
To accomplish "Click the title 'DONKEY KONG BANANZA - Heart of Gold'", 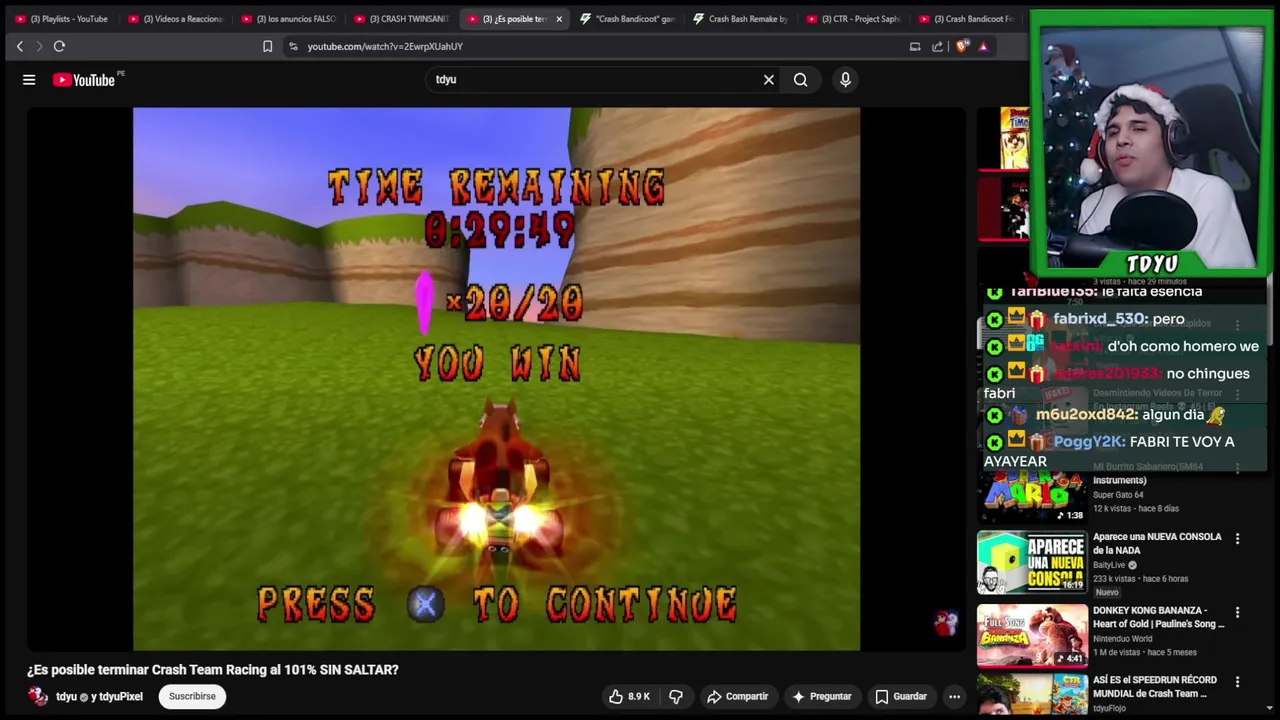I will click(1158, 617).
